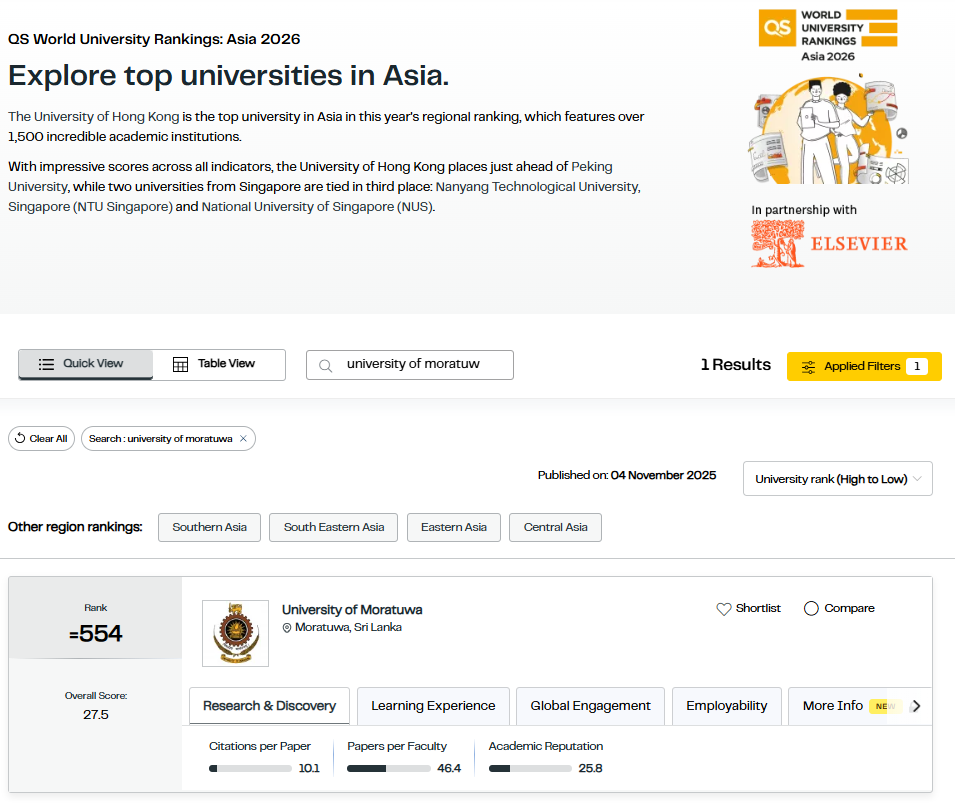Open the Research & Discovery tab
The image size is (955, 807).
[269, 706]
